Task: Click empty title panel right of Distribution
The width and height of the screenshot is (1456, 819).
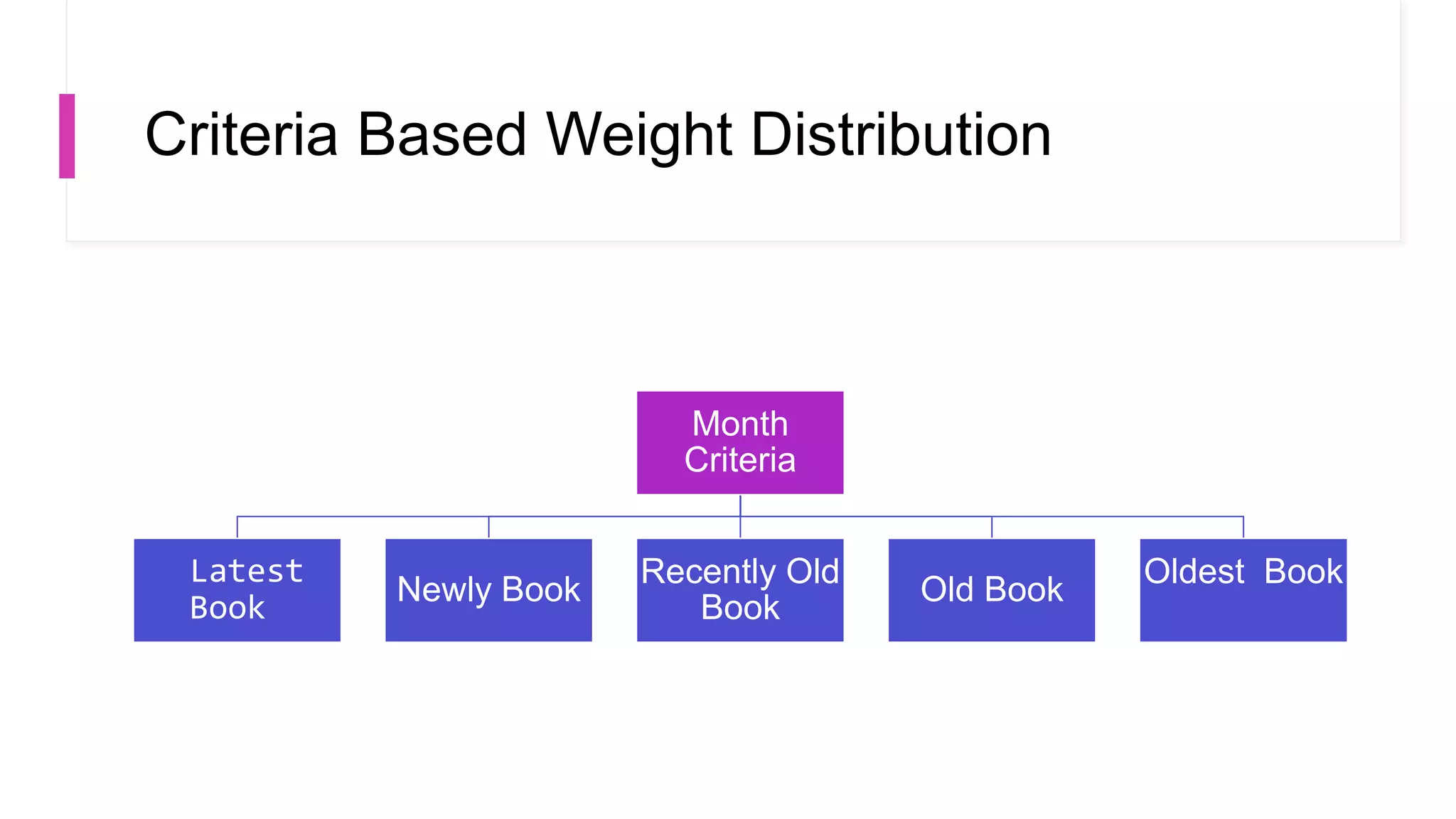Action: [1223, 135]
